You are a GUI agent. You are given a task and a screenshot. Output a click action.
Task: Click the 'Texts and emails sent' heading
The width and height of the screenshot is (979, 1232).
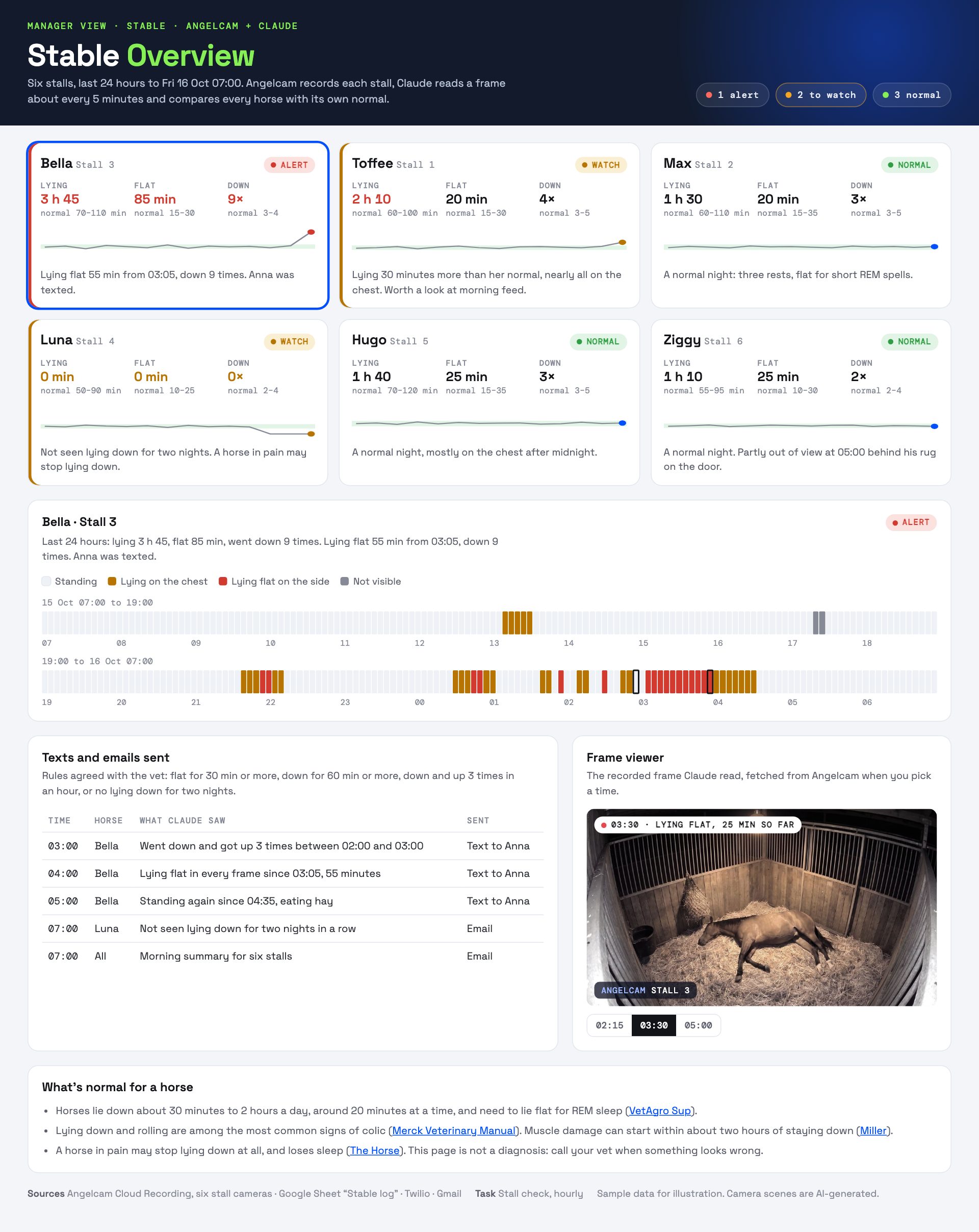point(106,757)
